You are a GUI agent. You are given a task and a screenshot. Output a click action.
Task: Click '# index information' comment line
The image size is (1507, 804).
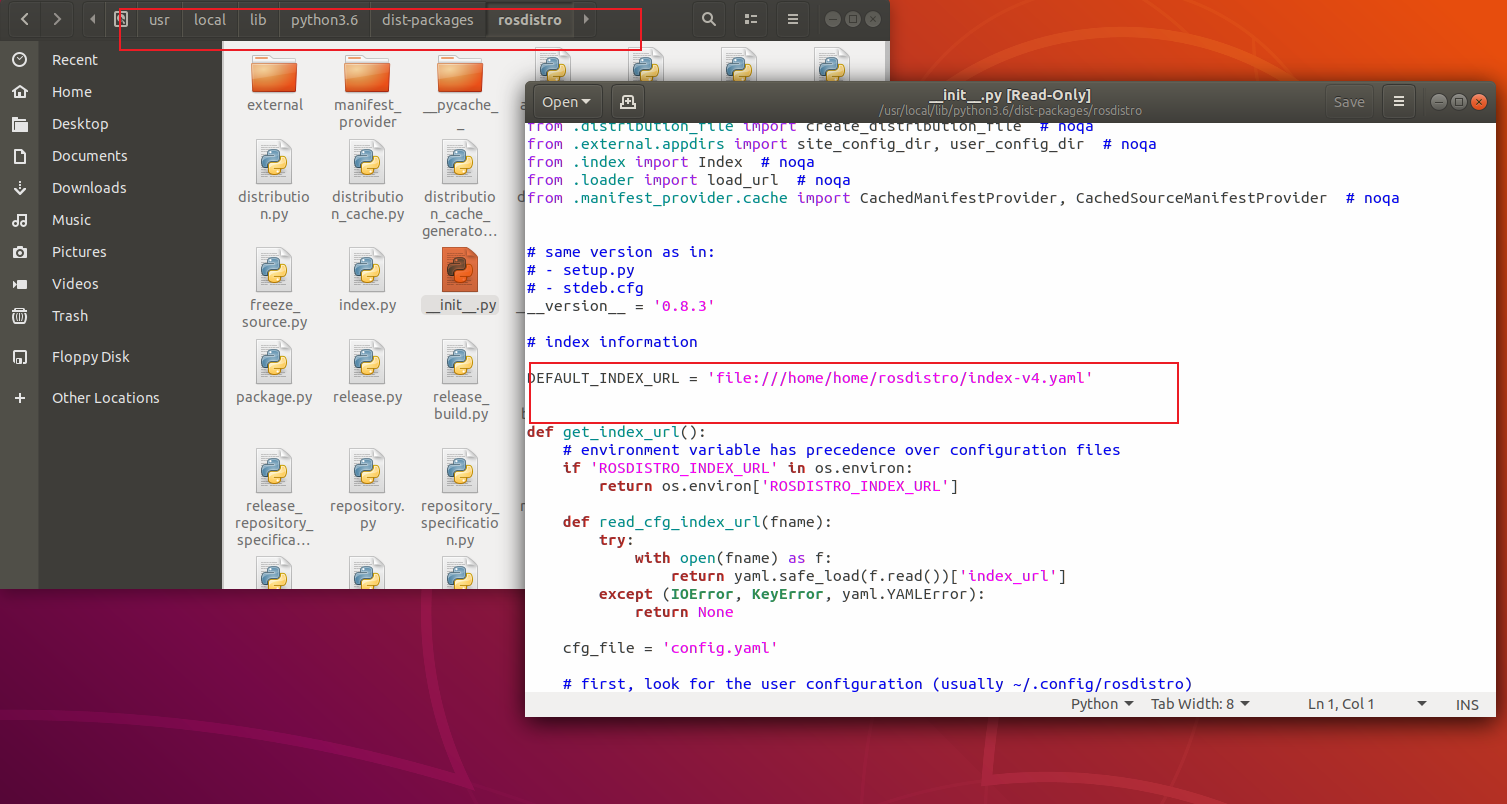coord(612,342)
